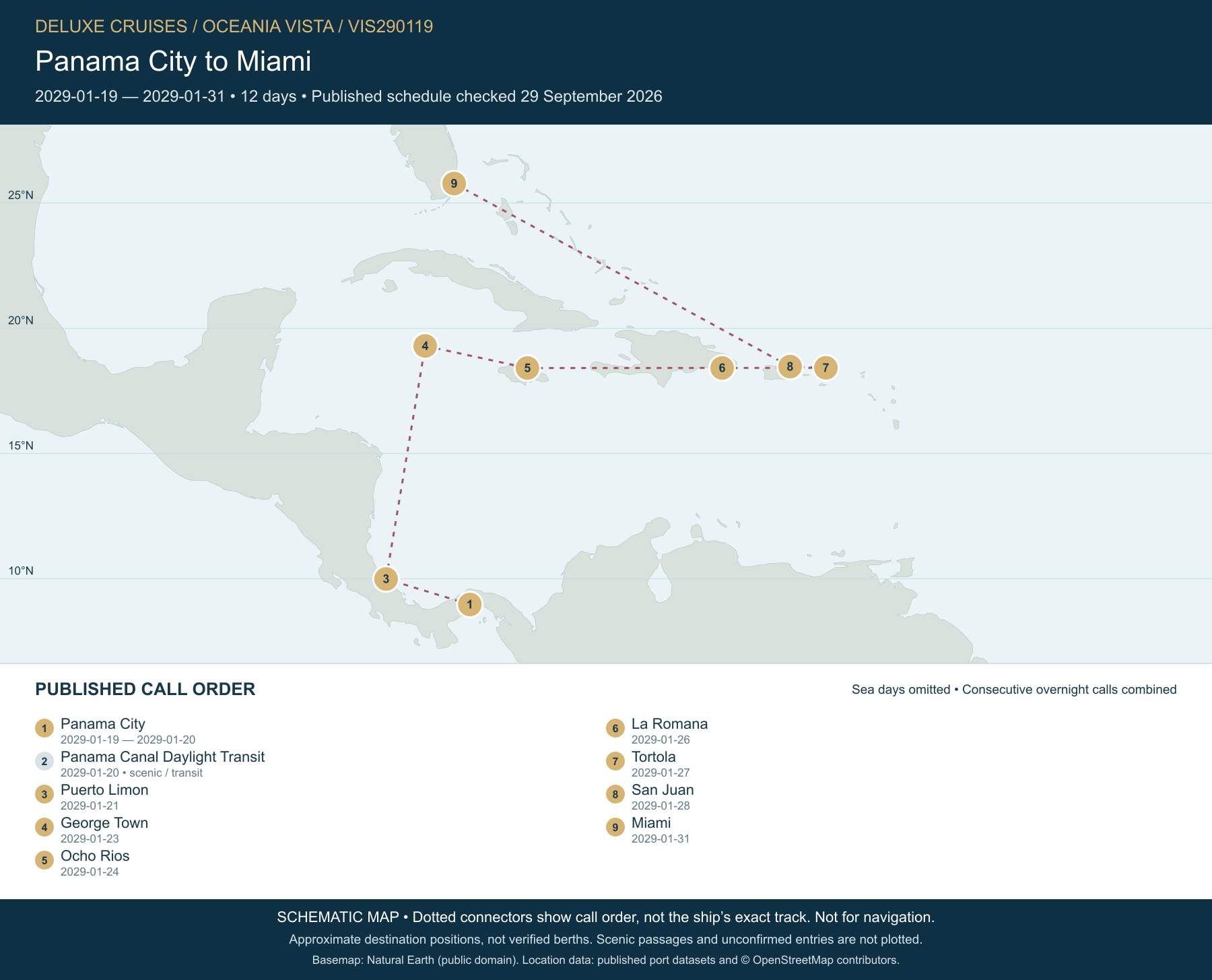The image size is (1212, 980).
Task: Select map marker 9 at Miami
Action: point(454,183)
